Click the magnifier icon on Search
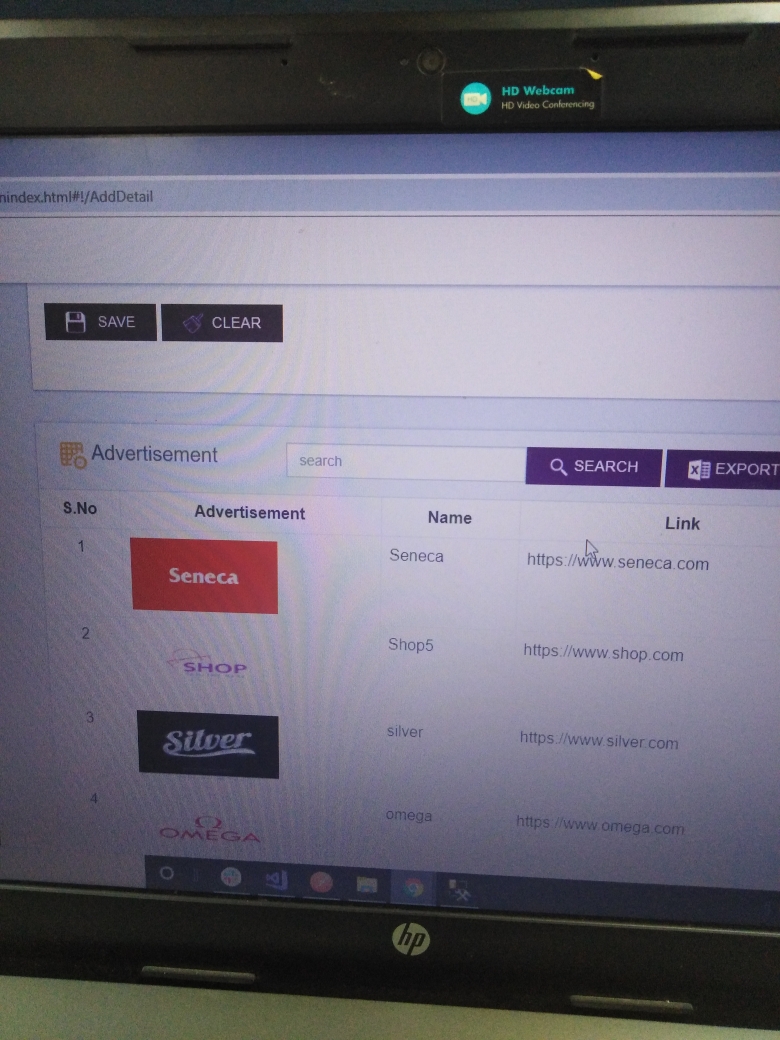 [x=559, y=467]
